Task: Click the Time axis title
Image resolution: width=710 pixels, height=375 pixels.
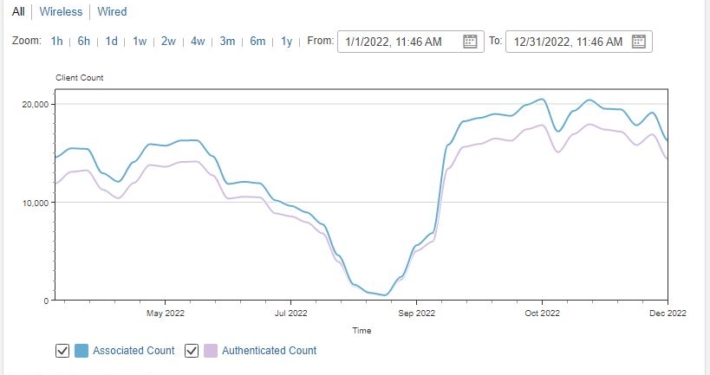Action: (362, 331)
